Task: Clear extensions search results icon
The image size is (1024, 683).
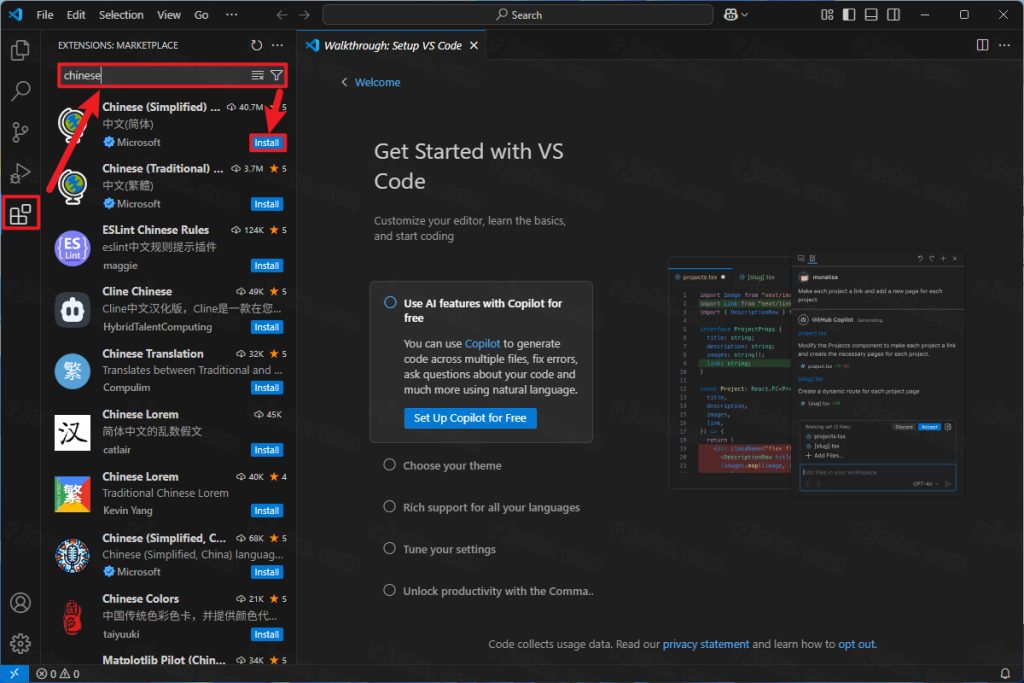Action: [258, 76]
